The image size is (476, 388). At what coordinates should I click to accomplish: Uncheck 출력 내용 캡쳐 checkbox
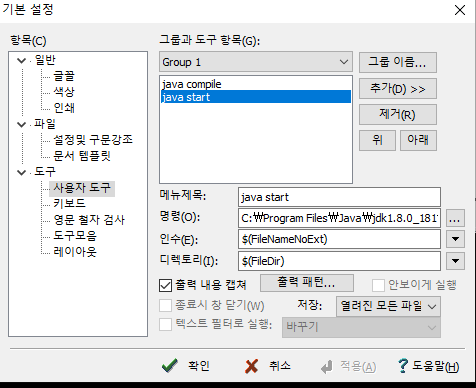[x=166, y=285]
